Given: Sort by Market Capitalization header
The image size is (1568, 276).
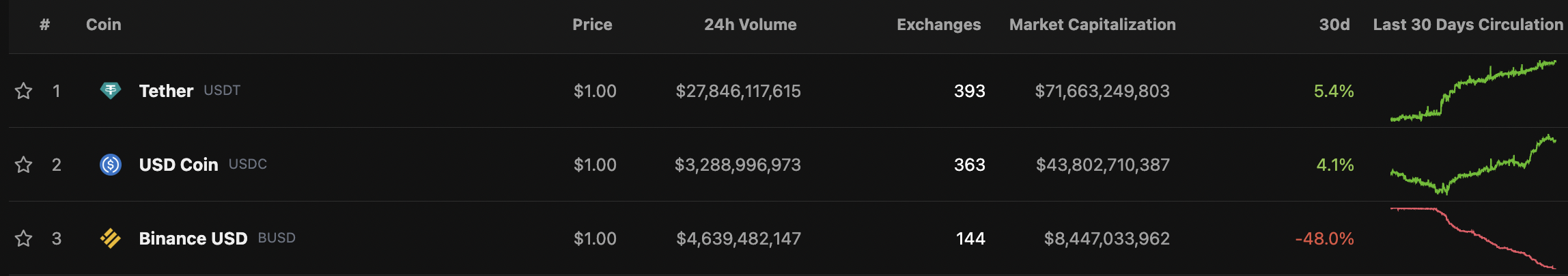Looking at the screenshot, I should (1092, 25).
